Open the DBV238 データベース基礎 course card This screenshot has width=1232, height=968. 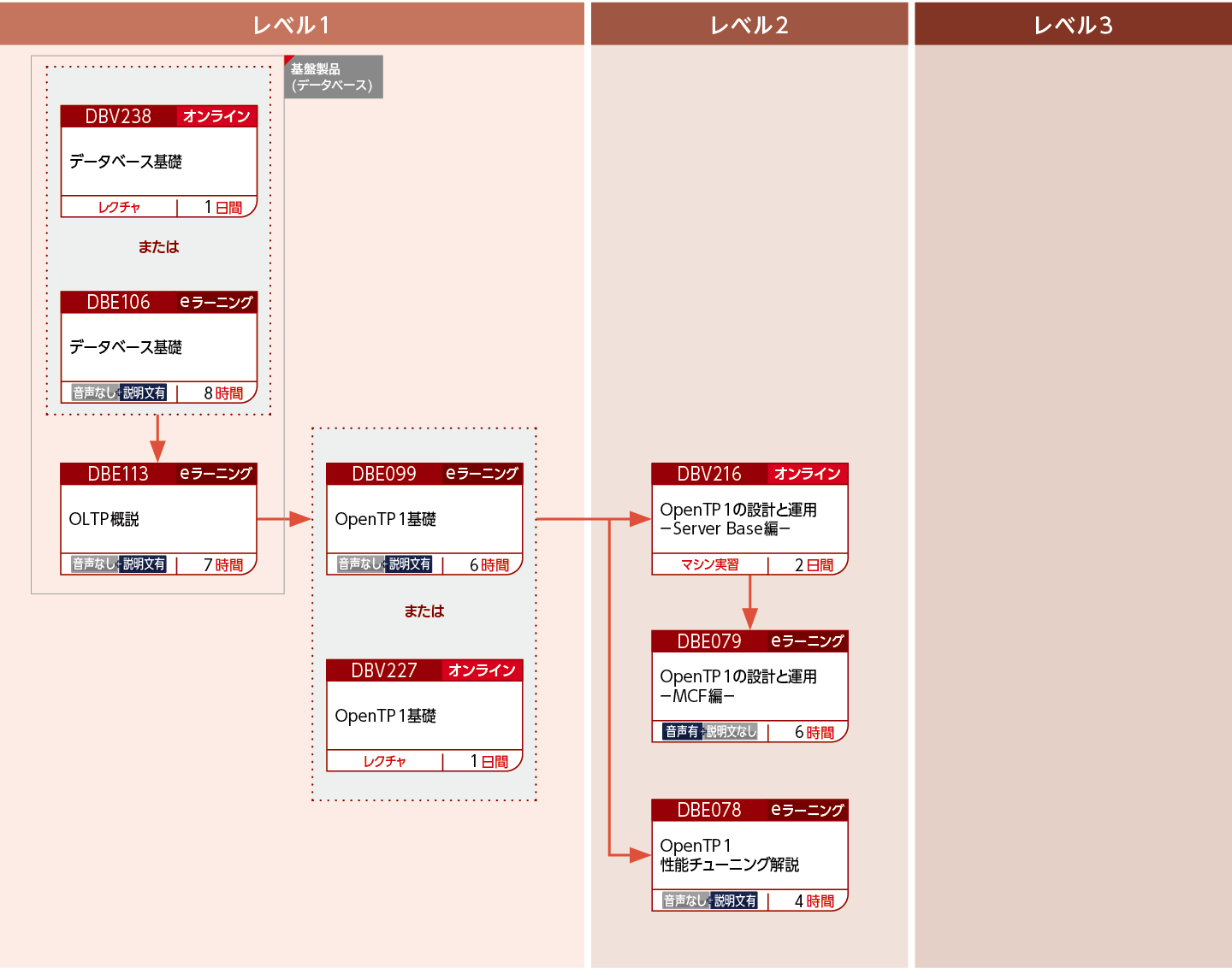coord(158,162)
